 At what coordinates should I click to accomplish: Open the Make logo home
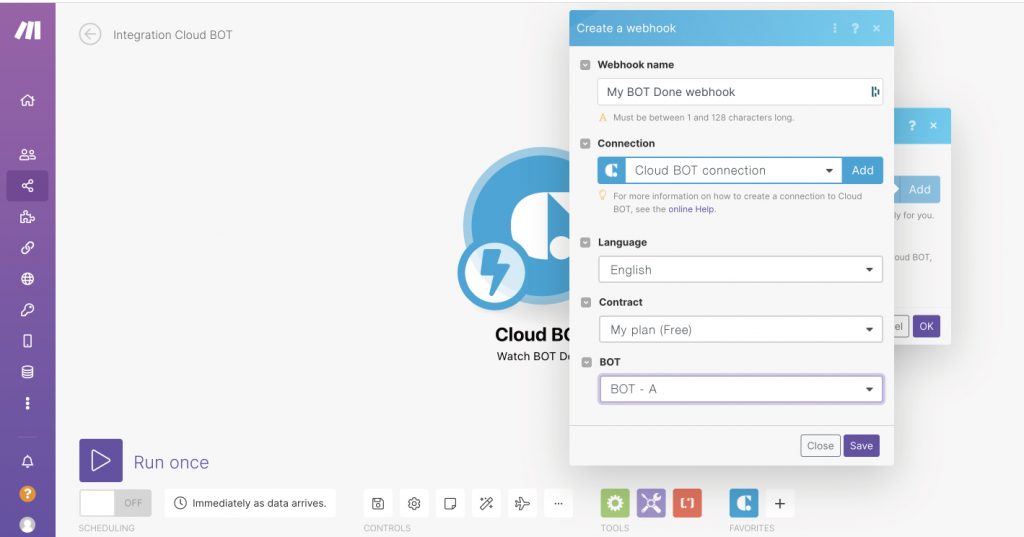click(x=27, y=29)
